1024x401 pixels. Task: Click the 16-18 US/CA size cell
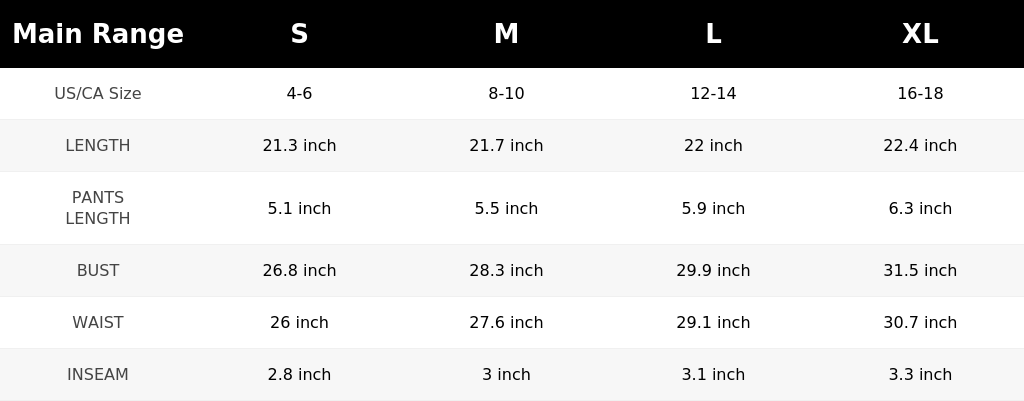pyautogui.click(x=920, y=93)
